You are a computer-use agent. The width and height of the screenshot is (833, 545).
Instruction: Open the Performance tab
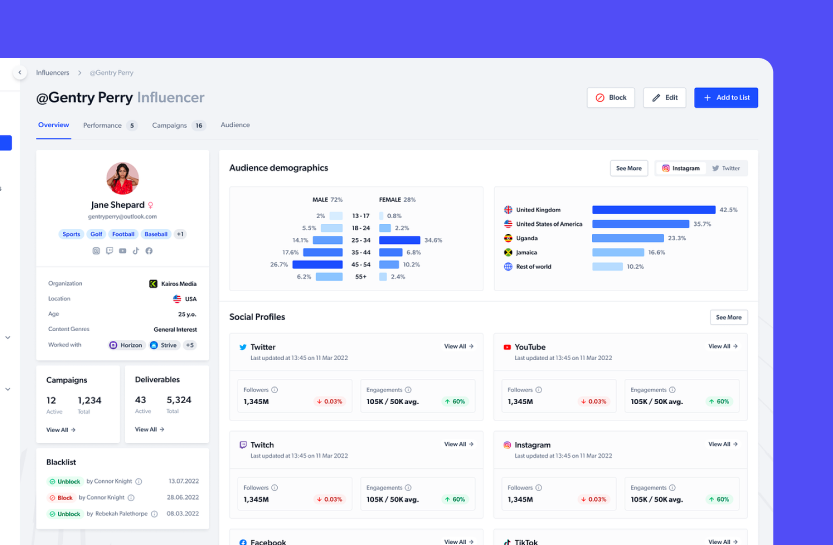pos(110,125)
